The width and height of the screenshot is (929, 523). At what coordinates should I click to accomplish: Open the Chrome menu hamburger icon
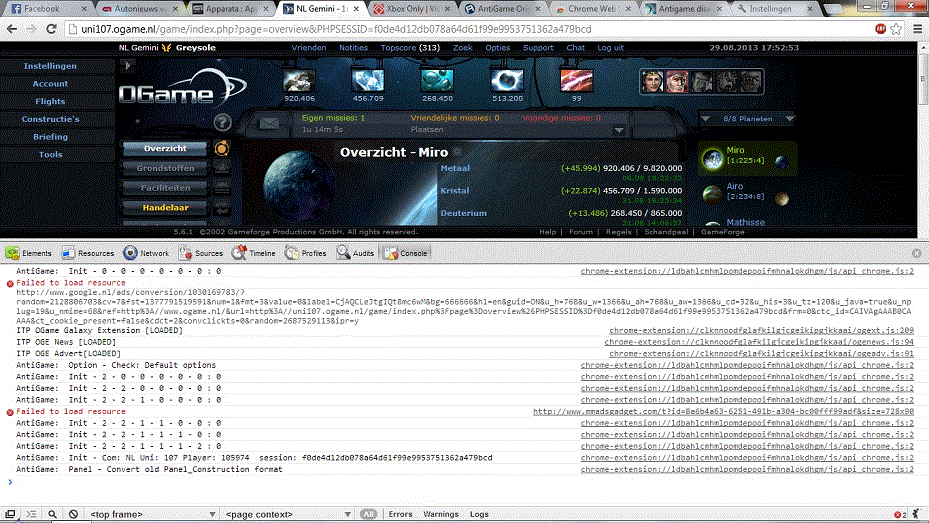(917, 29)
